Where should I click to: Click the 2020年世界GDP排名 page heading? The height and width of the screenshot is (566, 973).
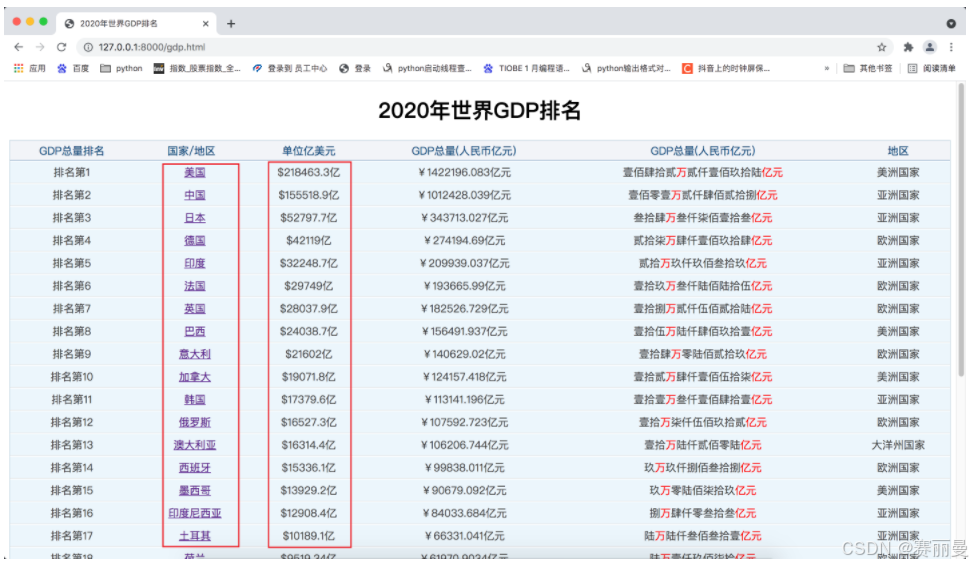(480, 111)
